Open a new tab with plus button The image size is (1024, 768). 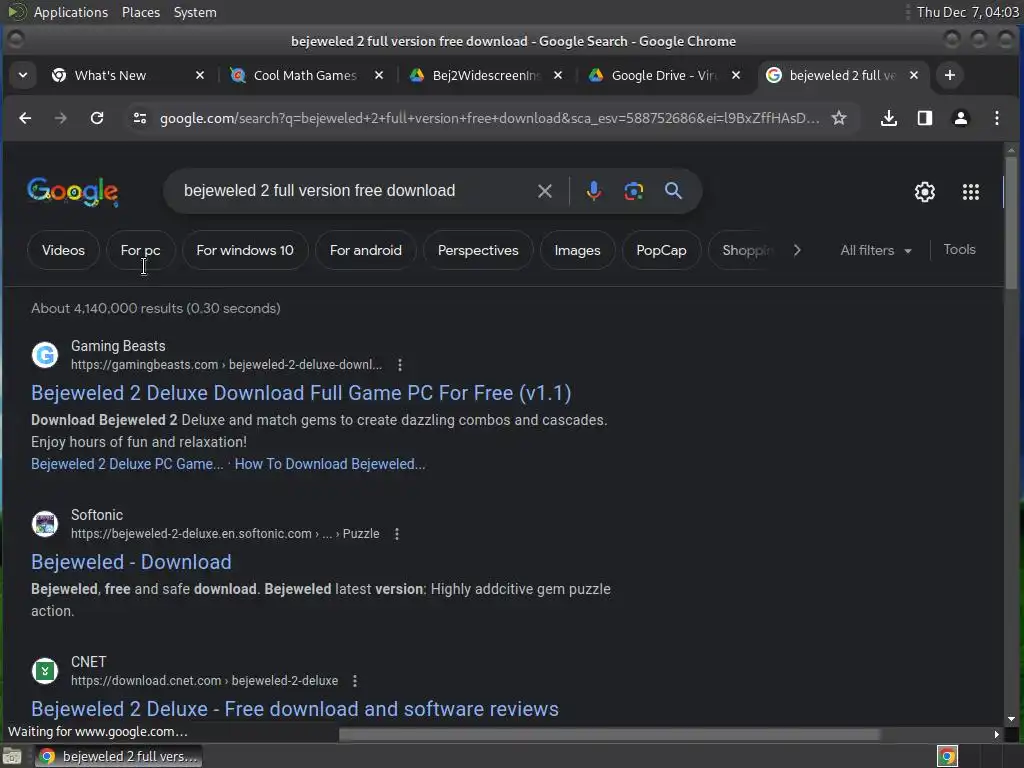(950, 75)
